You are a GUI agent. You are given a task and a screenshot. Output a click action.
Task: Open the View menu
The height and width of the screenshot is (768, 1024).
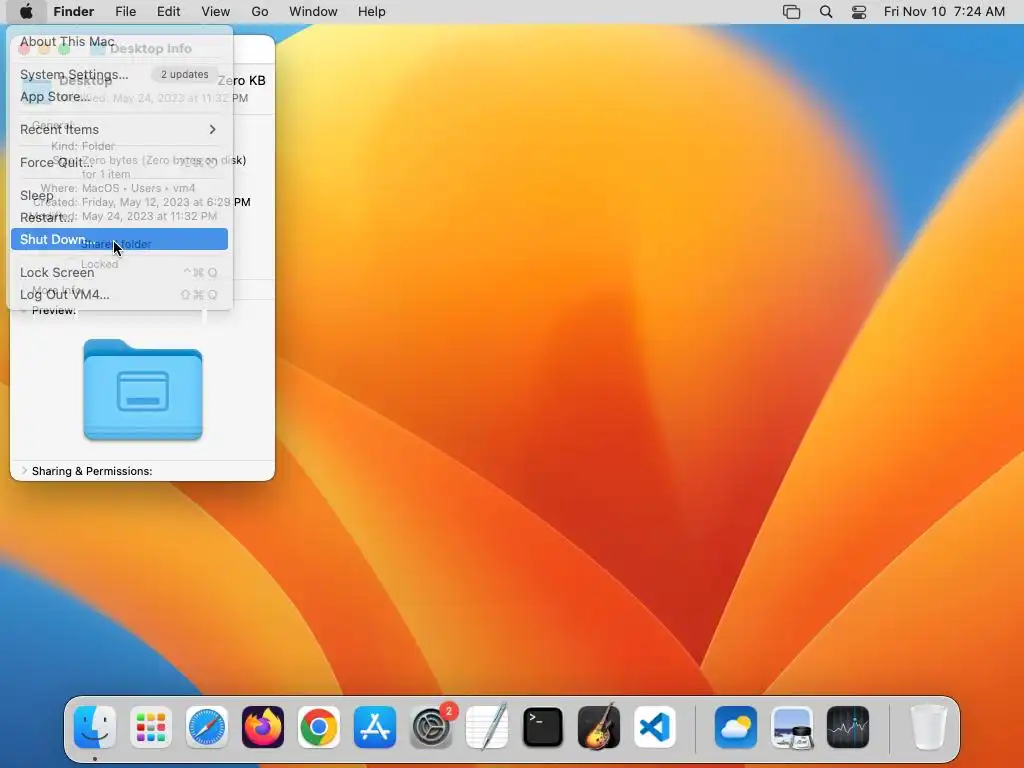coord(216,12)
